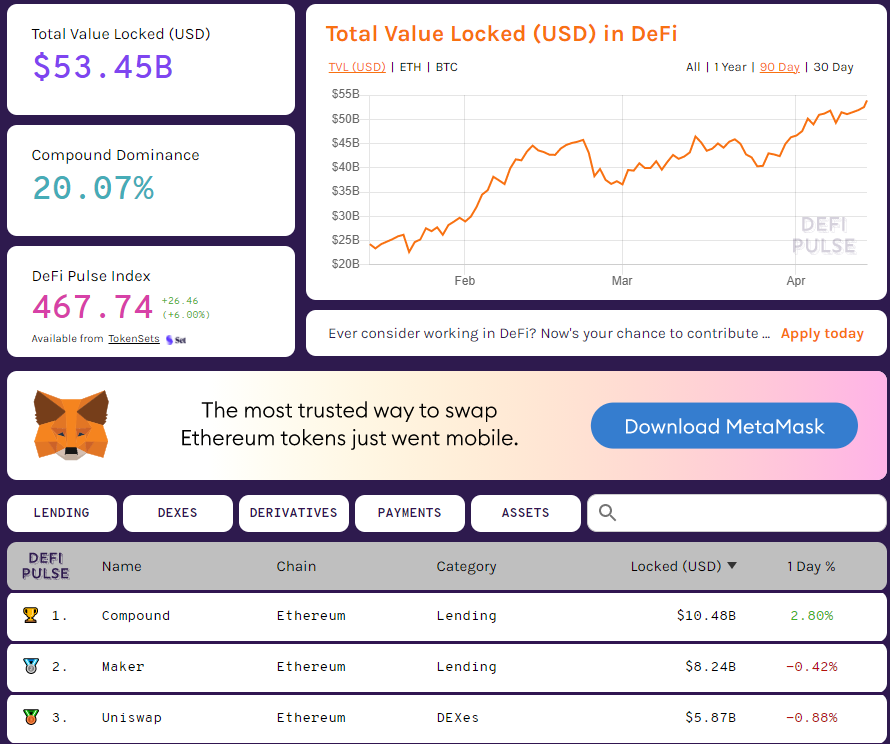Click the MetaMask fox logo

point(71,425)
